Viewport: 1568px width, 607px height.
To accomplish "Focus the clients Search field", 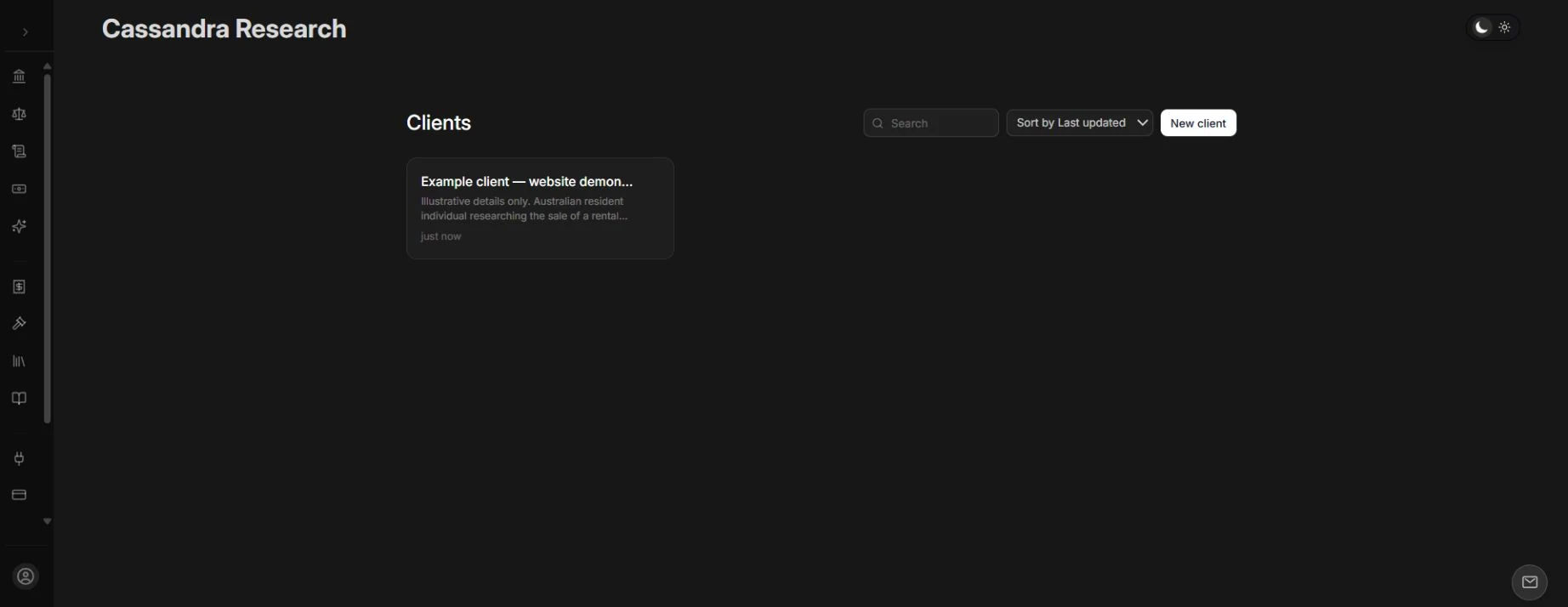I will click(x=931, y=122).
